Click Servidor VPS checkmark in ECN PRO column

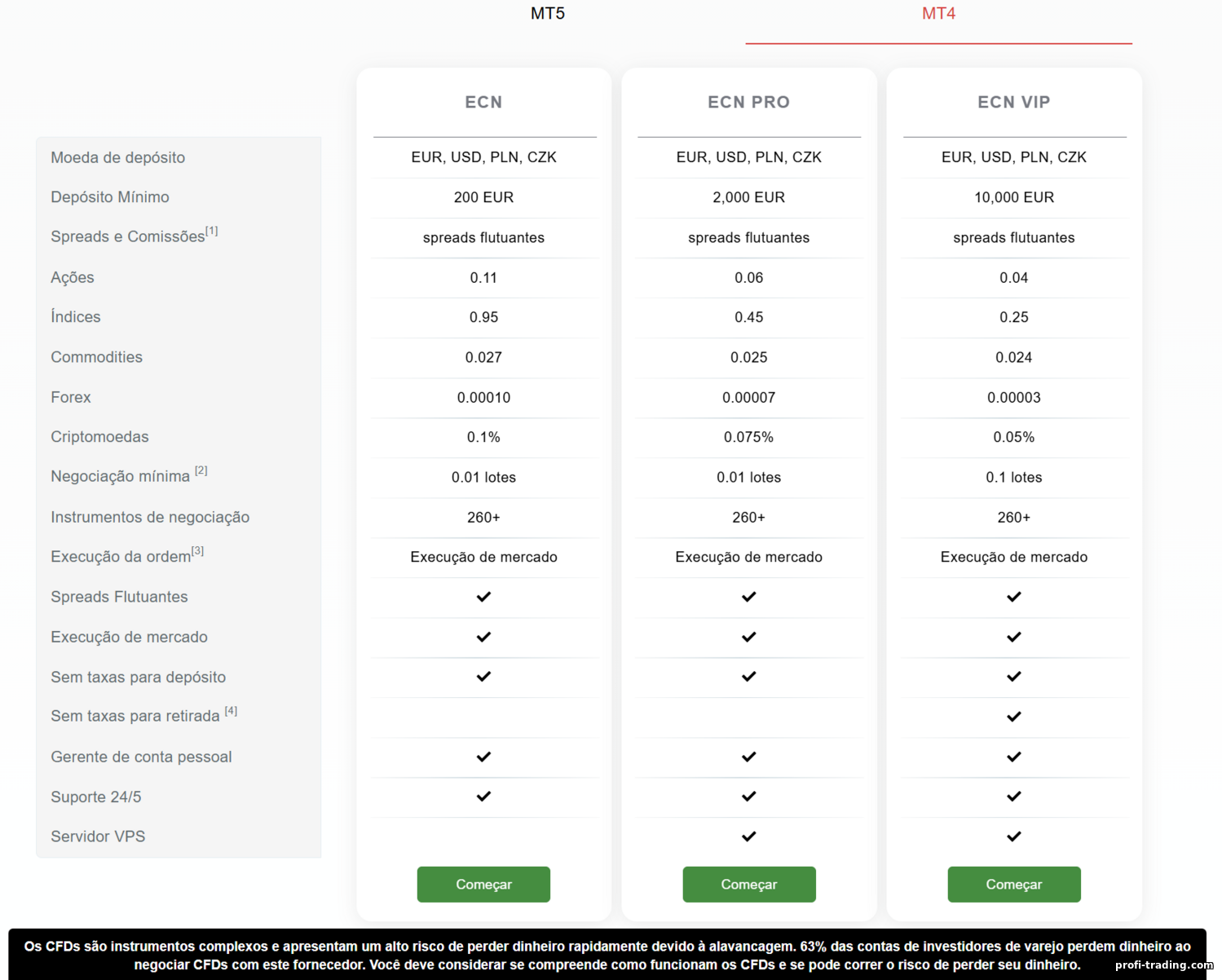pos(749,837)
